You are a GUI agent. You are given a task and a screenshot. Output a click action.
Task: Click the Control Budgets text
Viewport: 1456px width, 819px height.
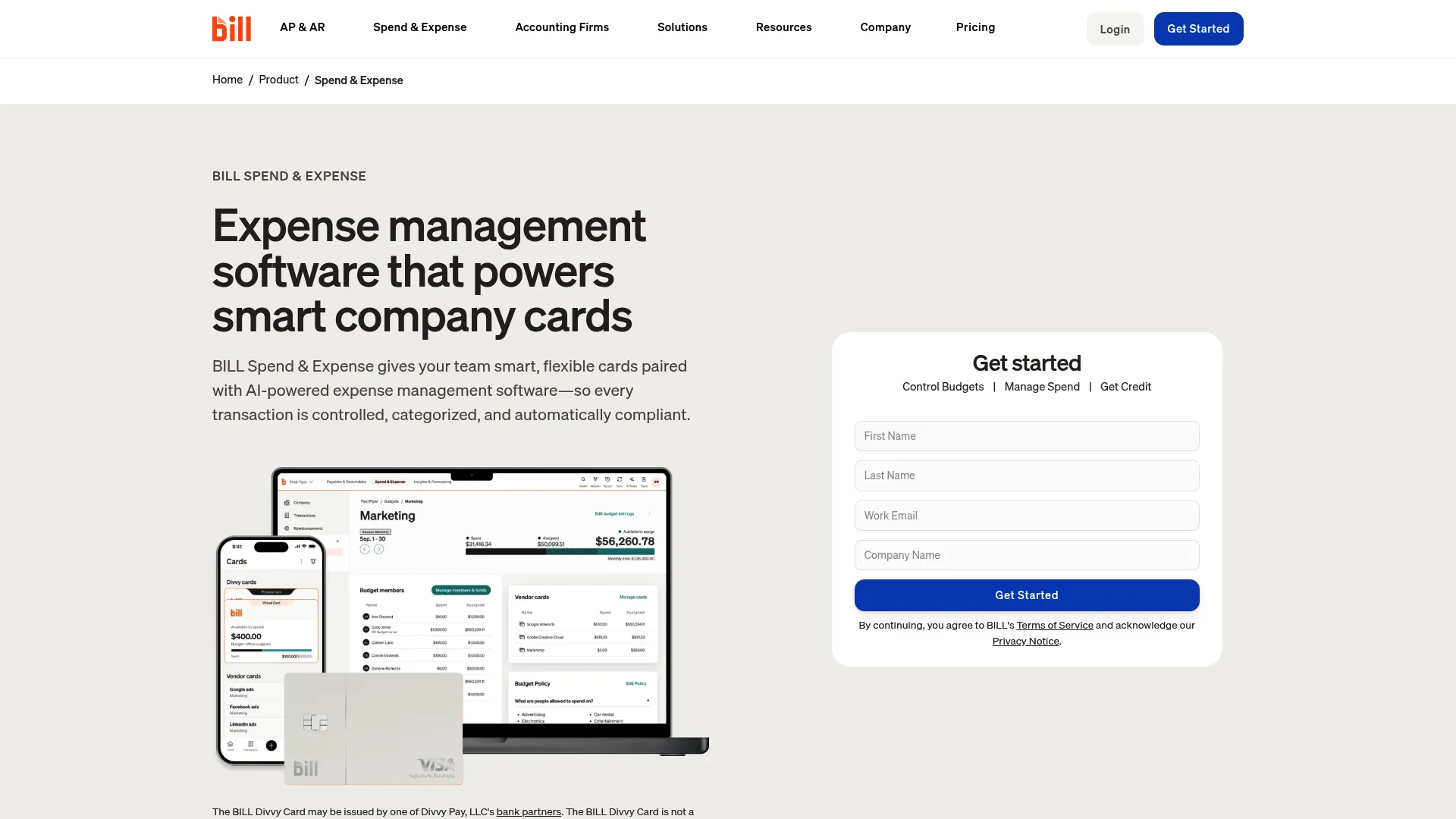click(943, 387)
